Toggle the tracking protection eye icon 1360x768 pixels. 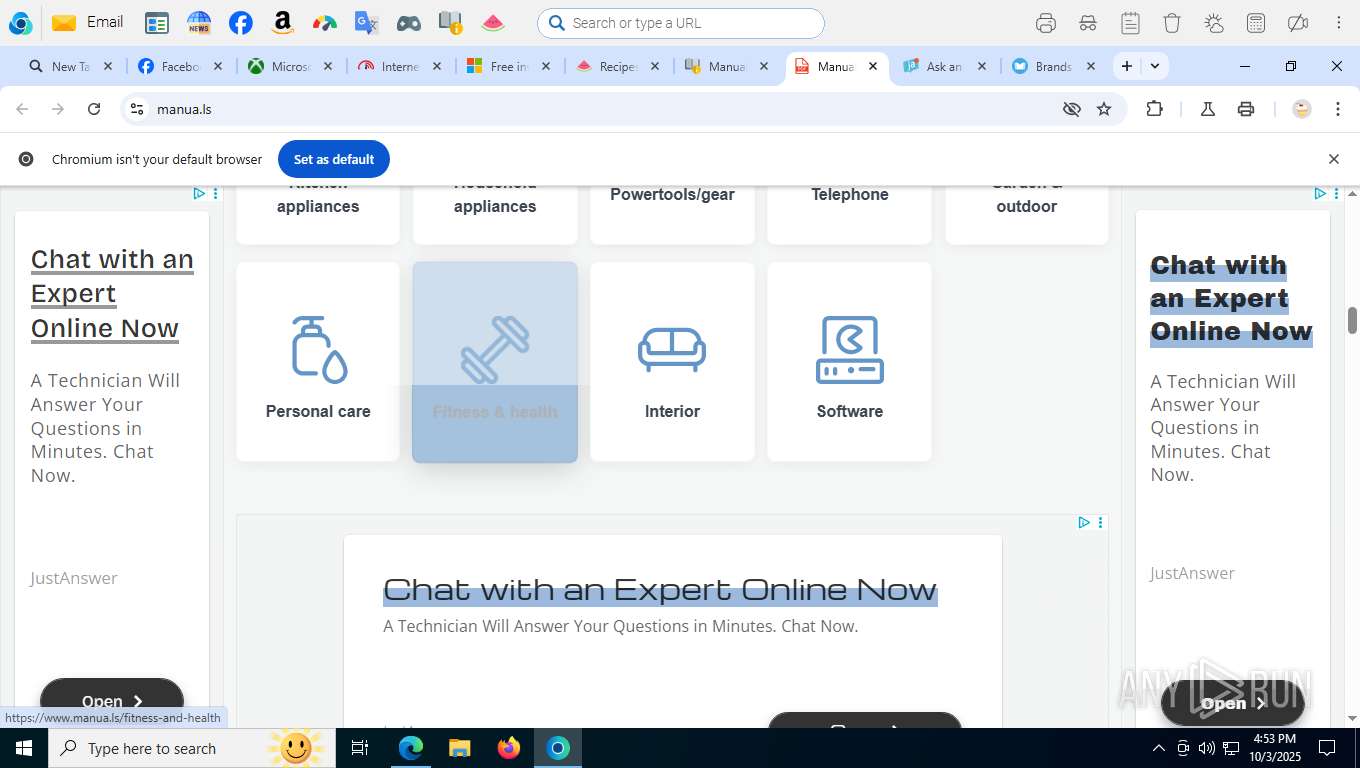coord(1072,109)
